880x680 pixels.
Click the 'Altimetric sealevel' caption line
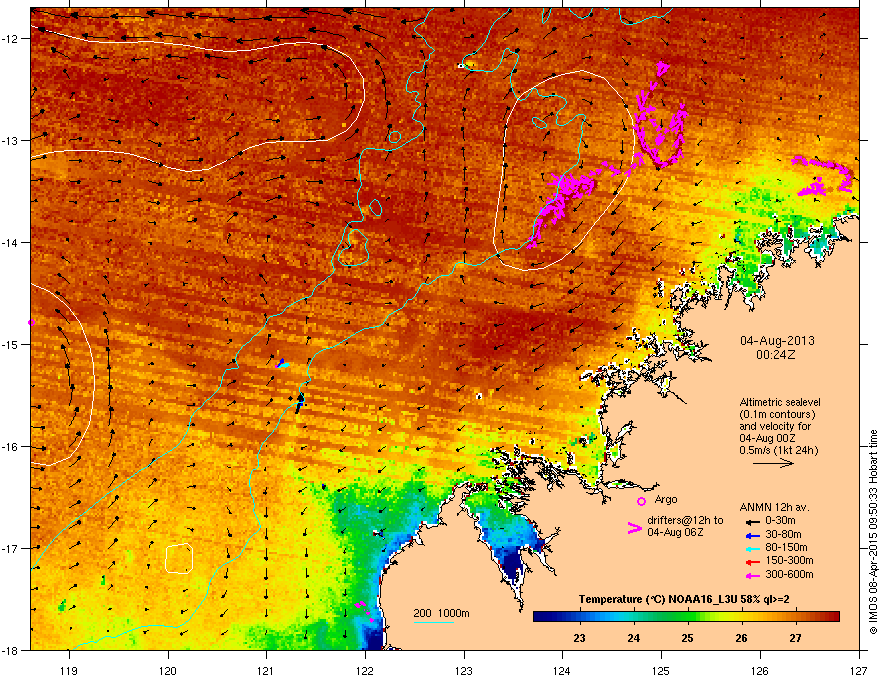pos(780,402)
